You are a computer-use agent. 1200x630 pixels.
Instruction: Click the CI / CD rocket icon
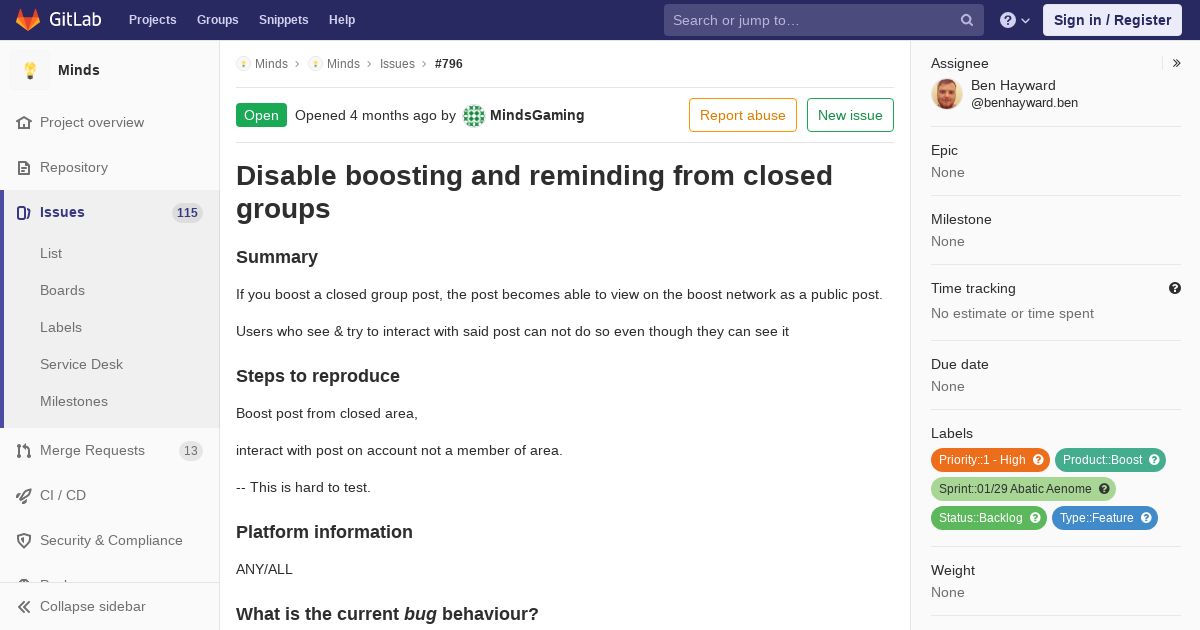(24, 495)
